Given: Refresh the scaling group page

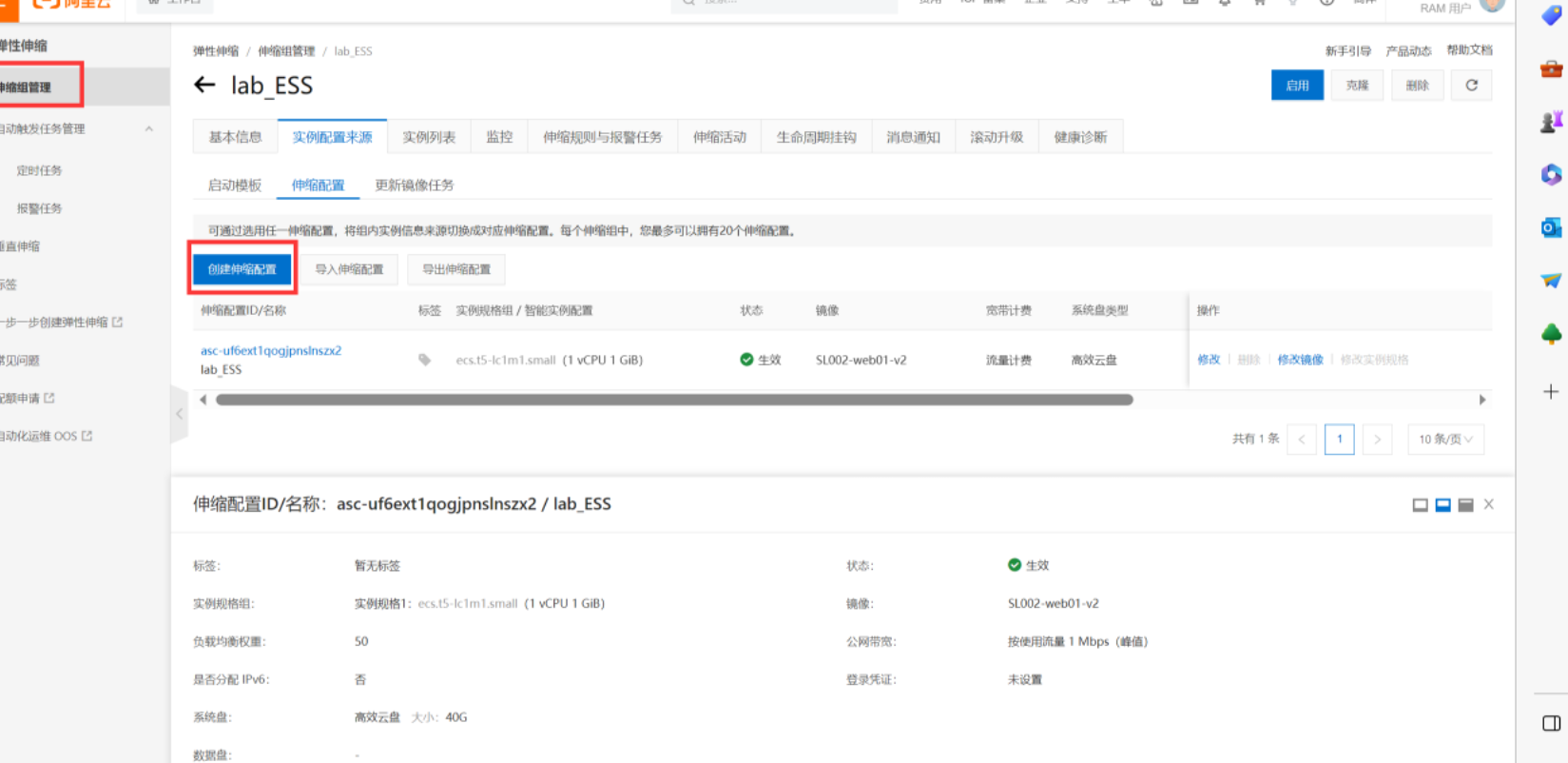Looking at the screenshot, I should pyautogui.click(x=1471, y=86).
